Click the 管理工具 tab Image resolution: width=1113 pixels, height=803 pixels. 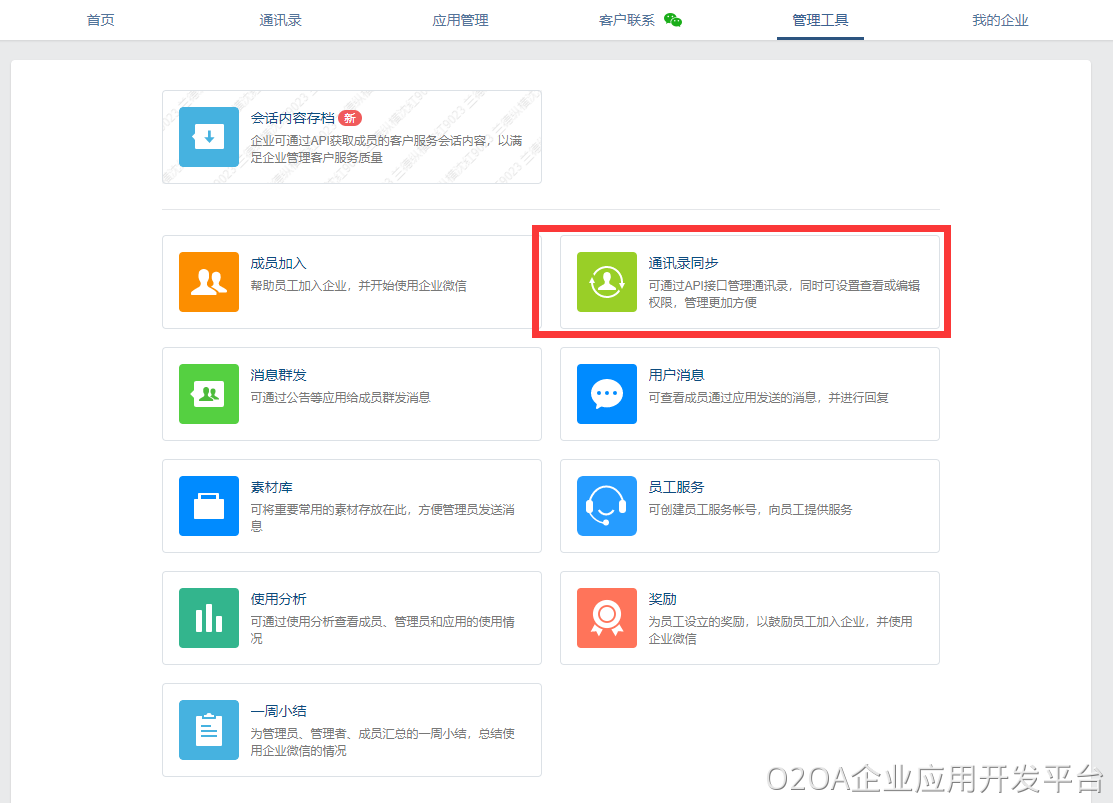[x=820, y=20]
